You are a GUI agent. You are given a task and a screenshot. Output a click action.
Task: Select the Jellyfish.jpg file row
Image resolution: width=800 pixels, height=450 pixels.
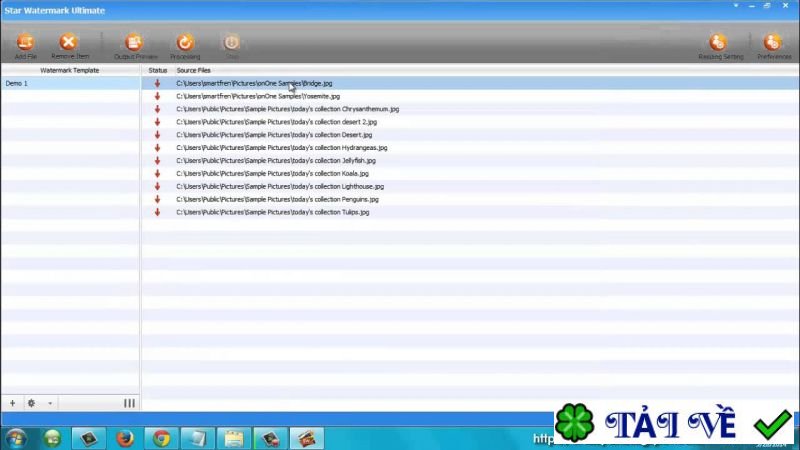point(470,160)
